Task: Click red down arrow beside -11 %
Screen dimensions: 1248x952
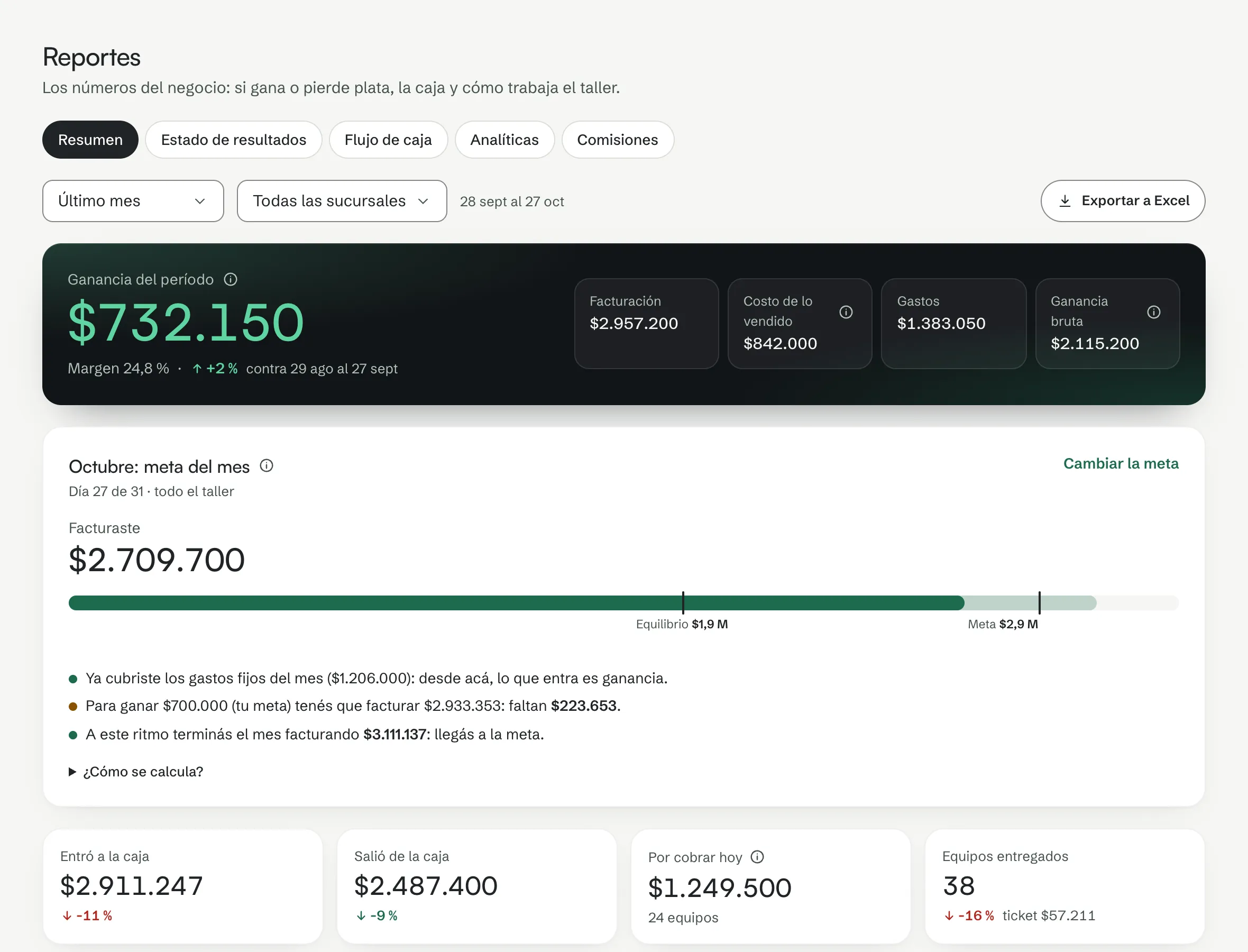Action: pos(67,916)
